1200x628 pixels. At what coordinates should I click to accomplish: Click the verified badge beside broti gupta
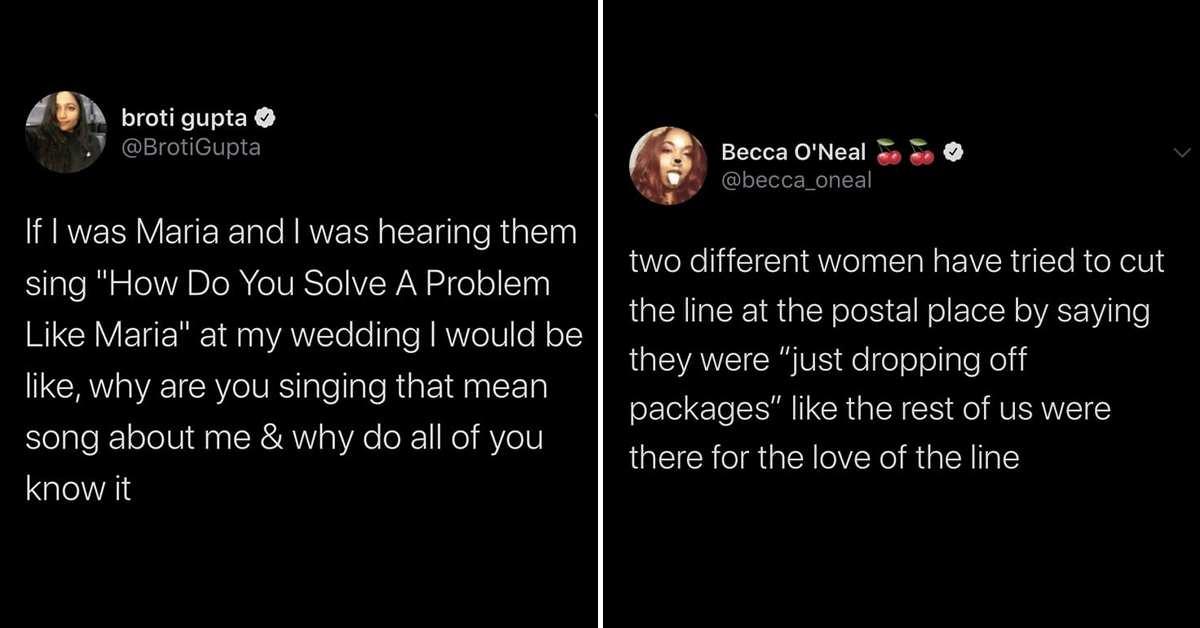click(266, 118)
